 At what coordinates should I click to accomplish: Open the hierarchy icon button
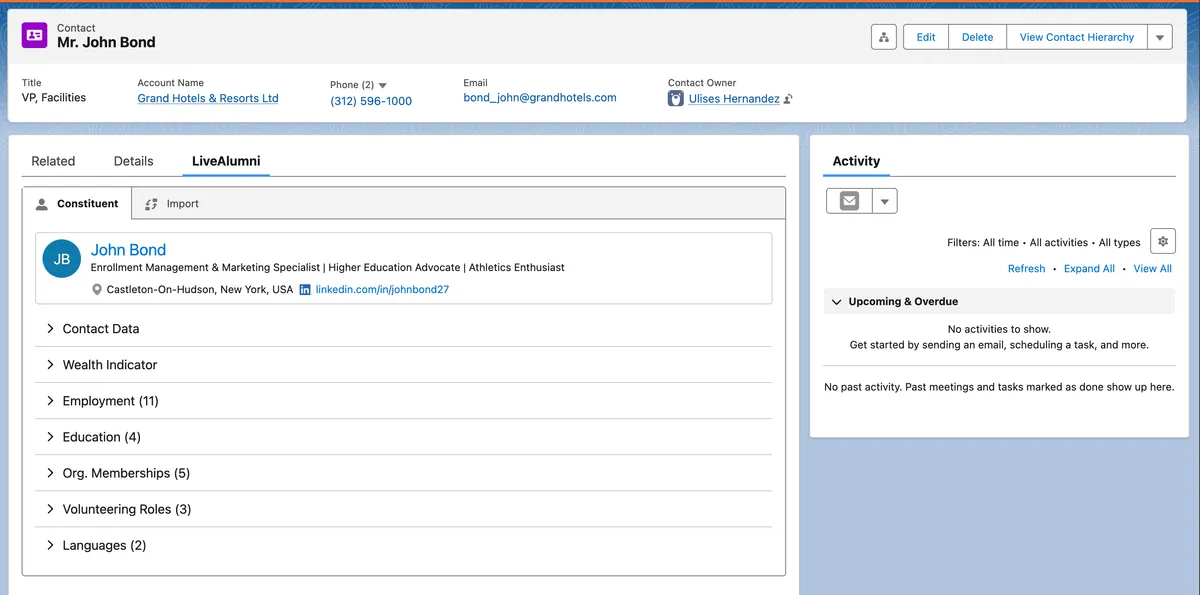883,37
